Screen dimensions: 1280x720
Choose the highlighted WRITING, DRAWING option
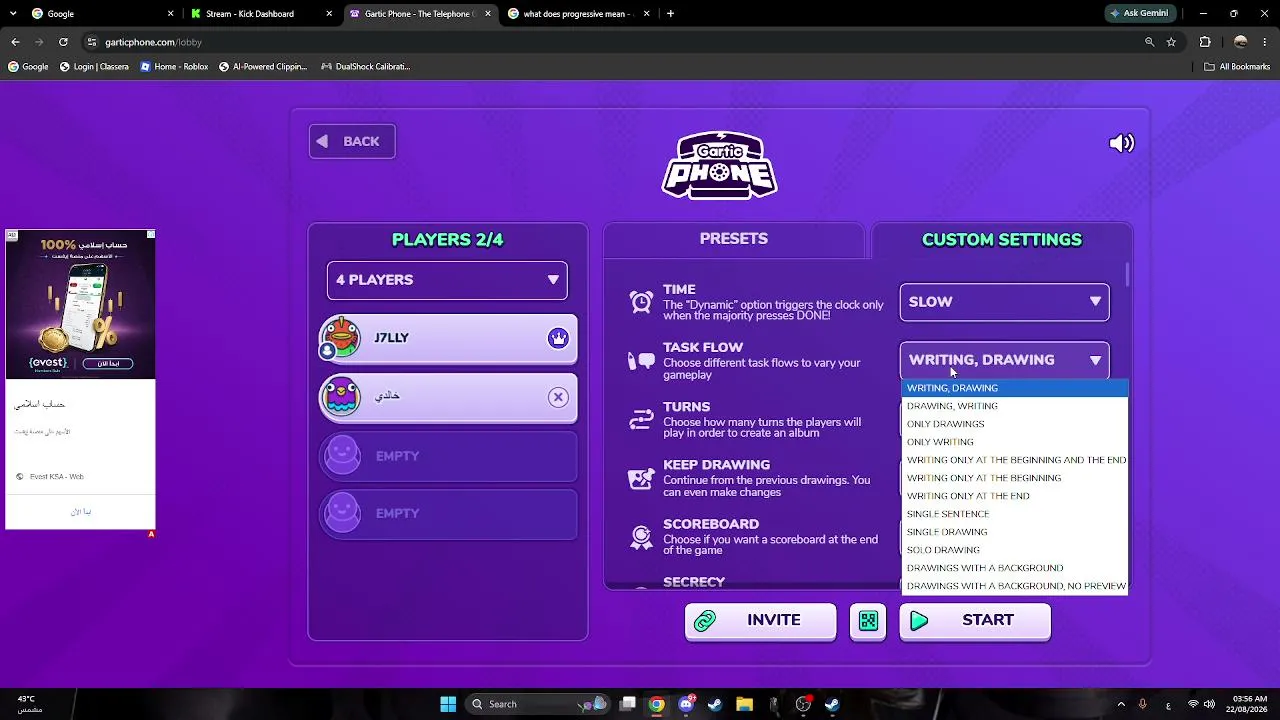[x=1015, y=388]
